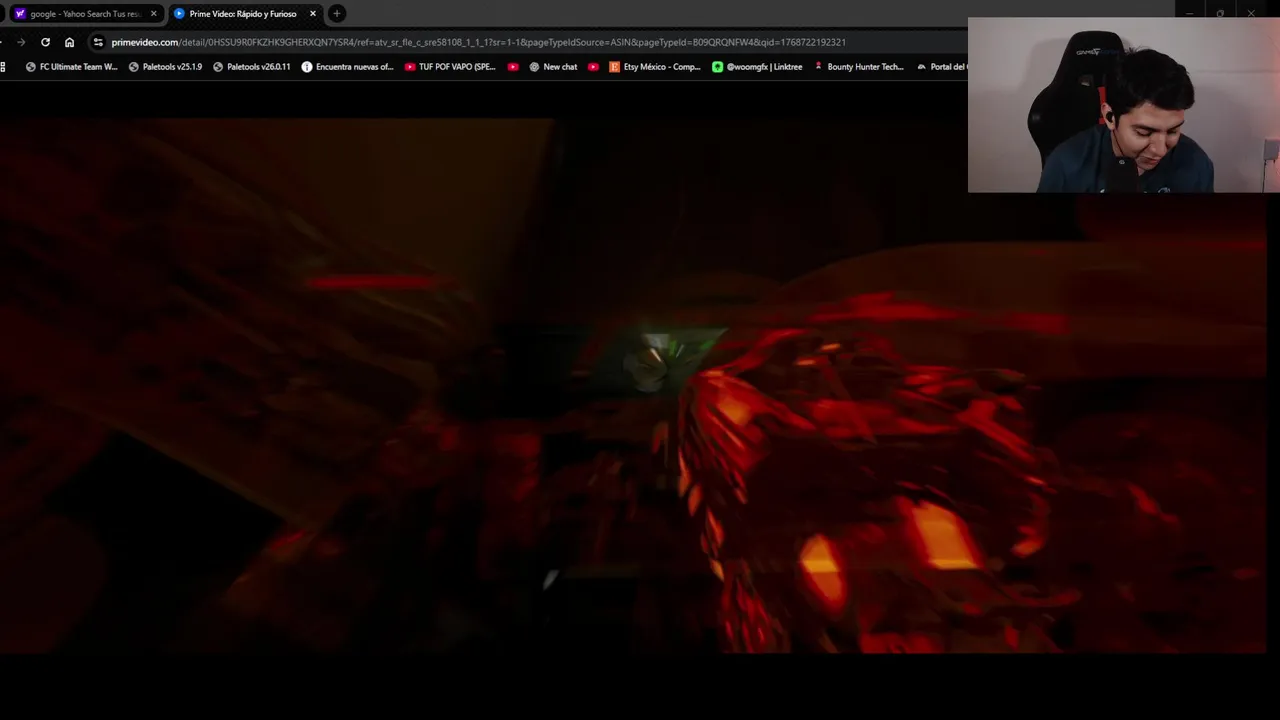Screen dimensions: 1280x720
Task: Open the Paletools v26.0.11 bookmark
Action: (252, 67)
